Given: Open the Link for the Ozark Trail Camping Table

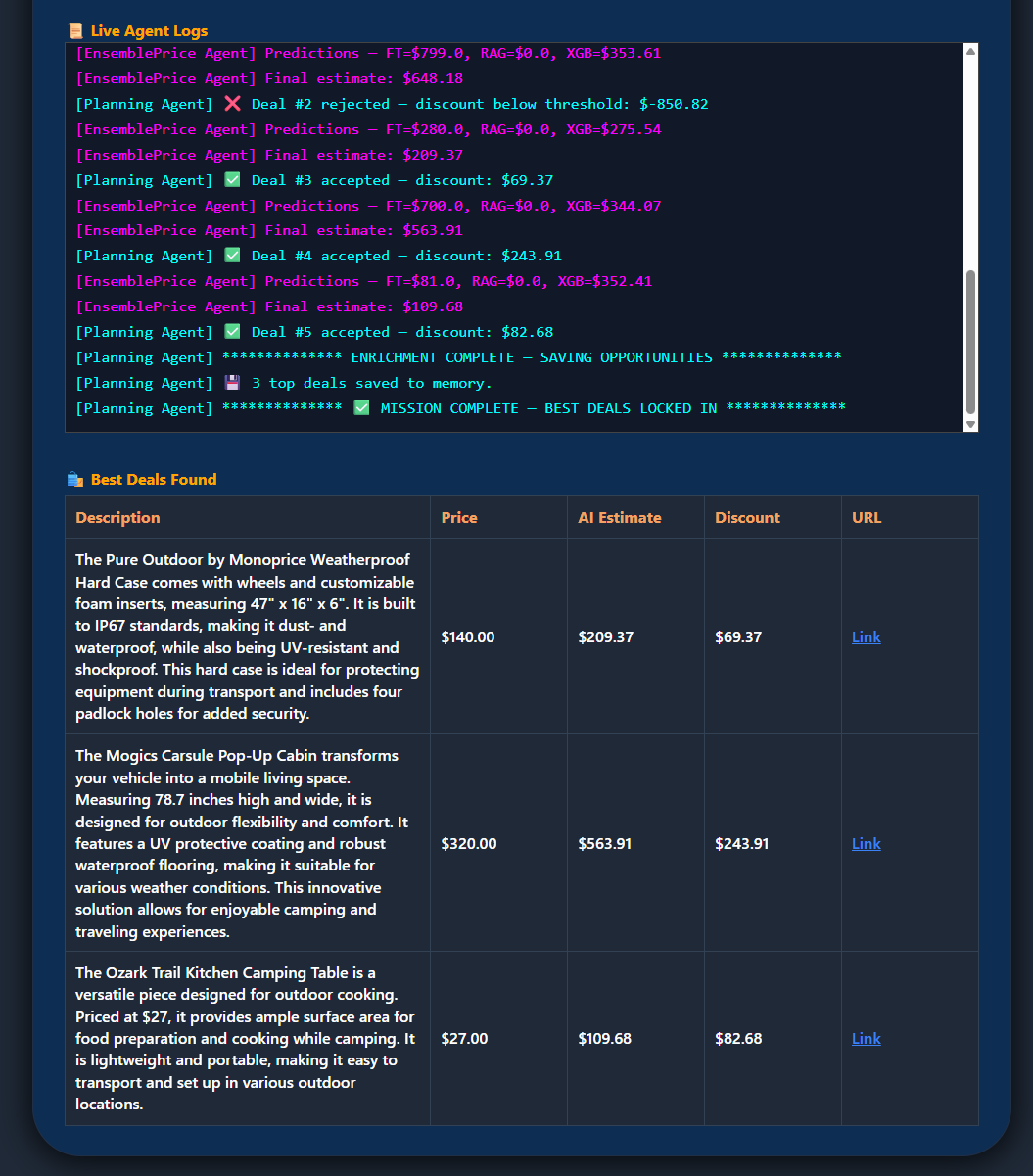Looking at the screenshot, I should 866,1039.
